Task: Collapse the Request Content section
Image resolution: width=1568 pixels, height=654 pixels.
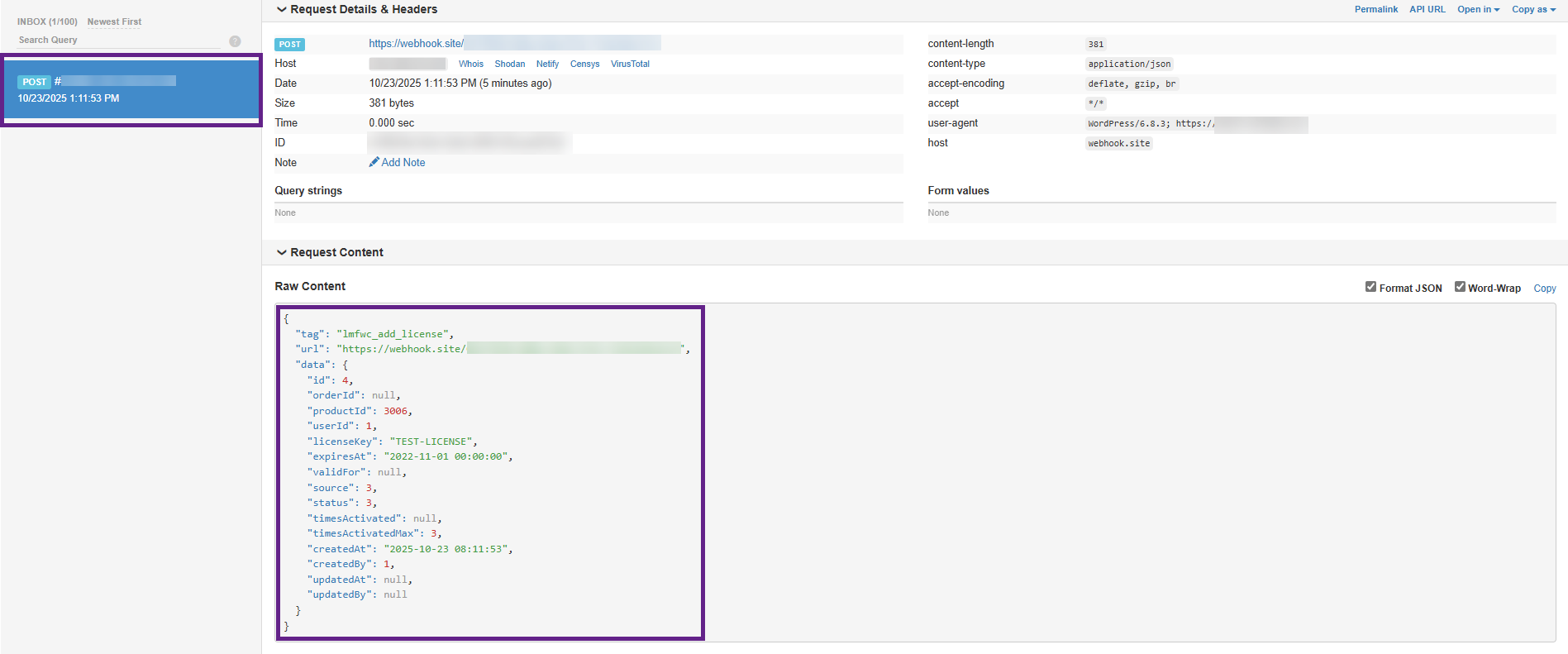Action: pos(282,253)
